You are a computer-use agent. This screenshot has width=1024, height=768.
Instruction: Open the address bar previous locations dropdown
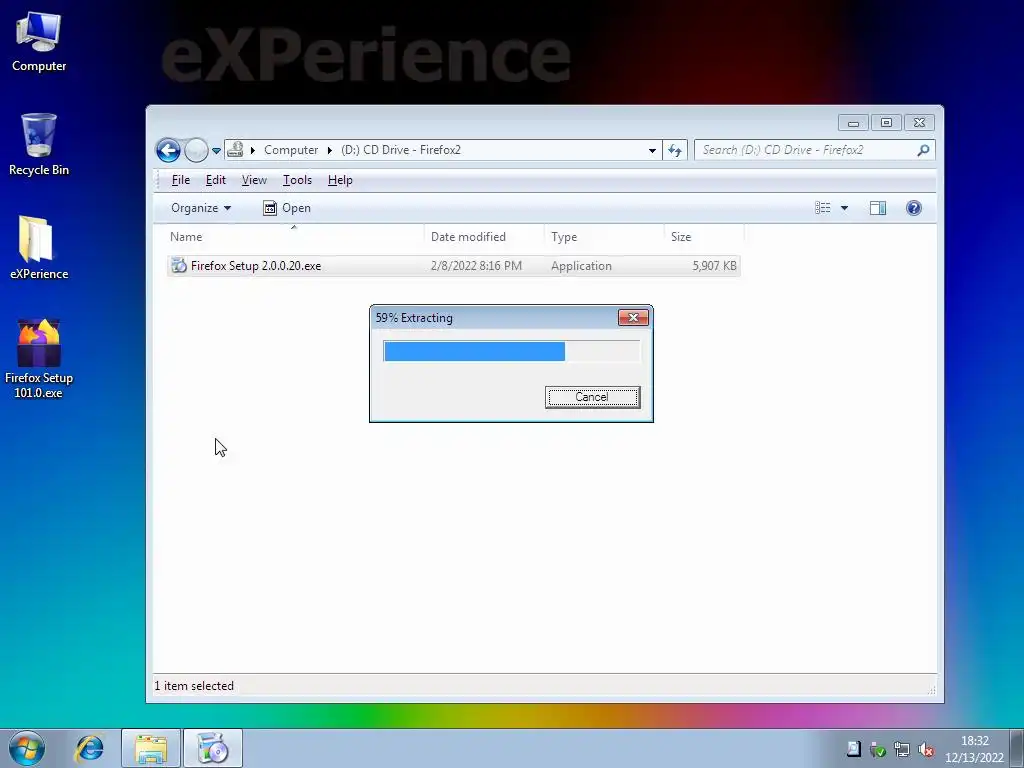(652, 150)
